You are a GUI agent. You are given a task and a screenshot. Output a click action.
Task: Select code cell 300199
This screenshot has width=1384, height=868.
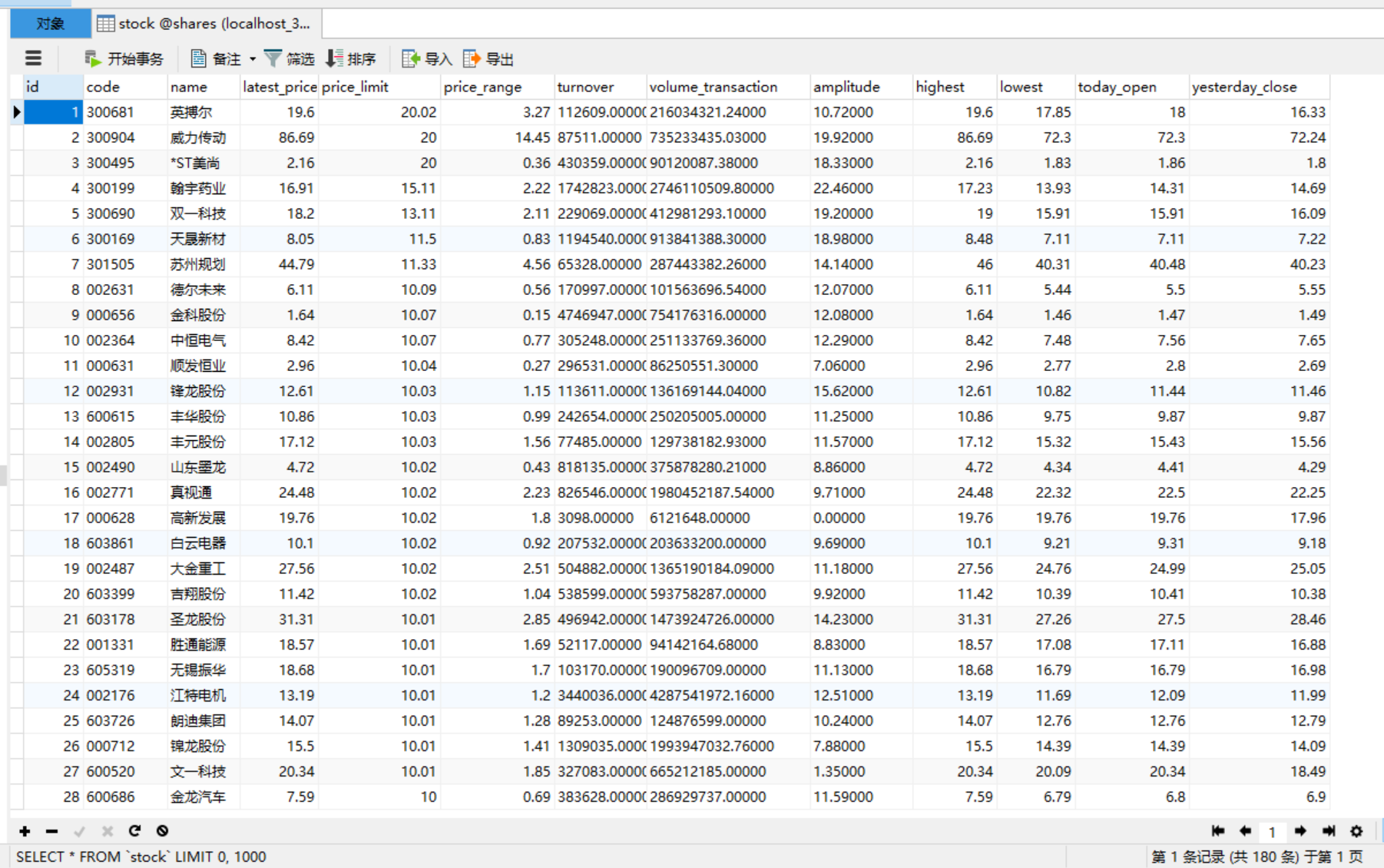coord(125,188)
